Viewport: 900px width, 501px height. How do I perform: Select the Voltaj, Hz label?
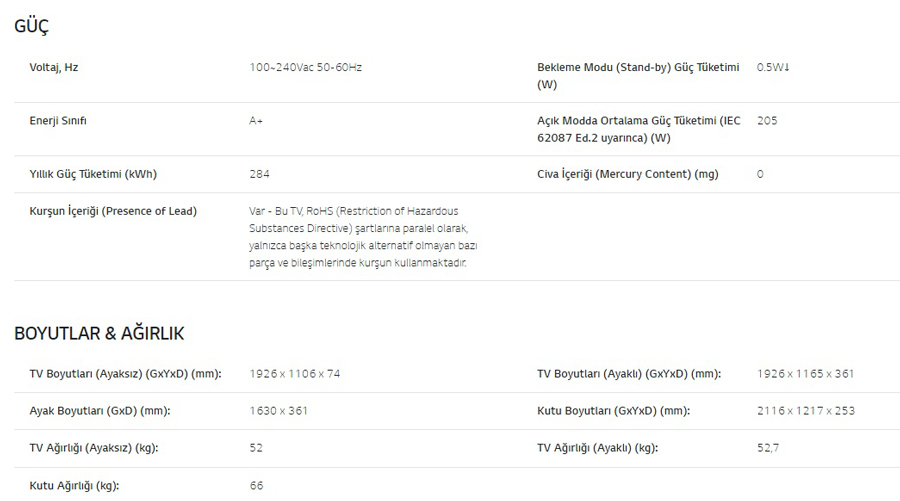coord(54,68)
